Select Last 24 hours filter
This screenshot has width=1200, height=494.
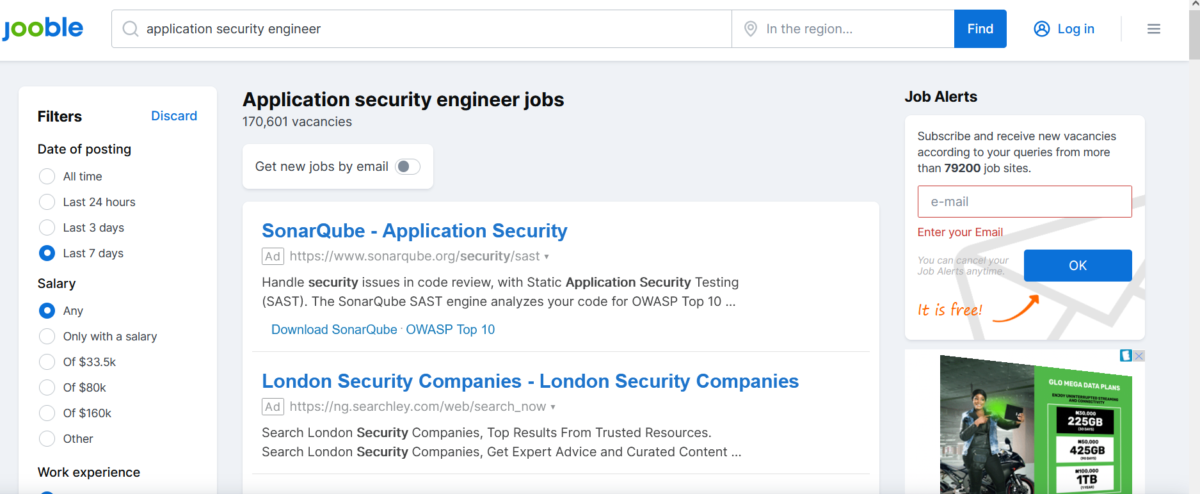(47, 201)
